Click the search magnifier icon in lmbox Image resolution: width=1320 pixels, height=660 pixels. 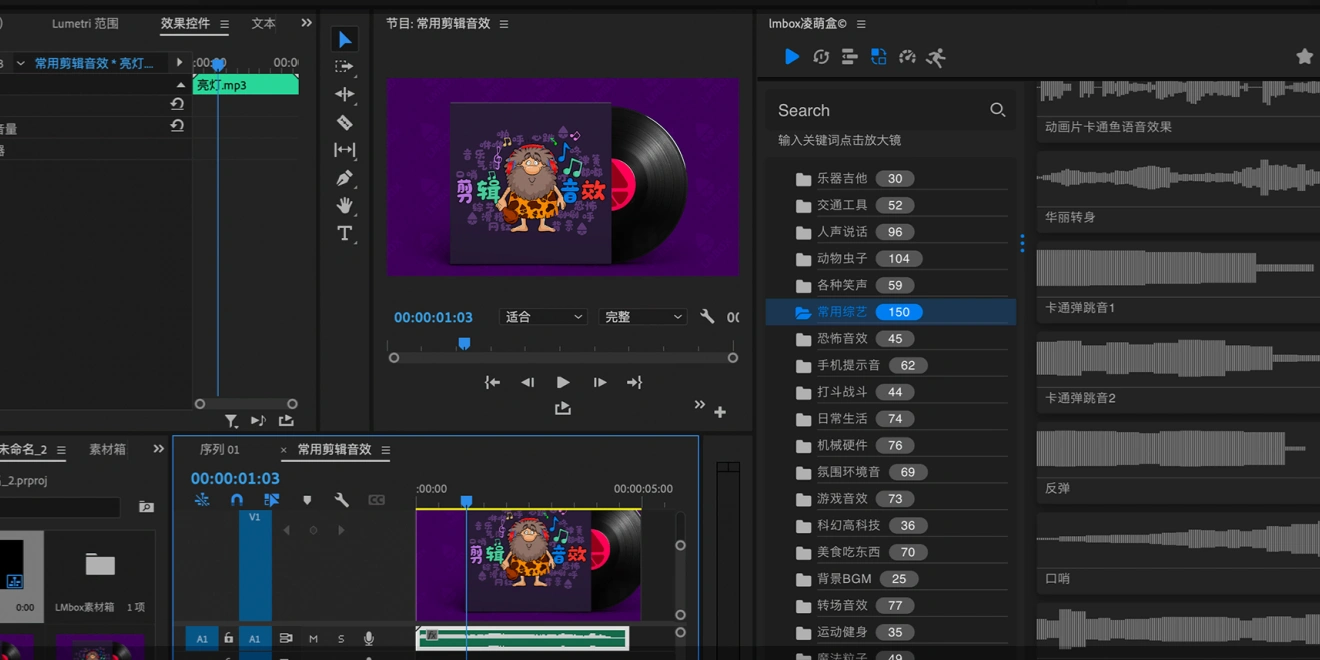coord(997,110)
